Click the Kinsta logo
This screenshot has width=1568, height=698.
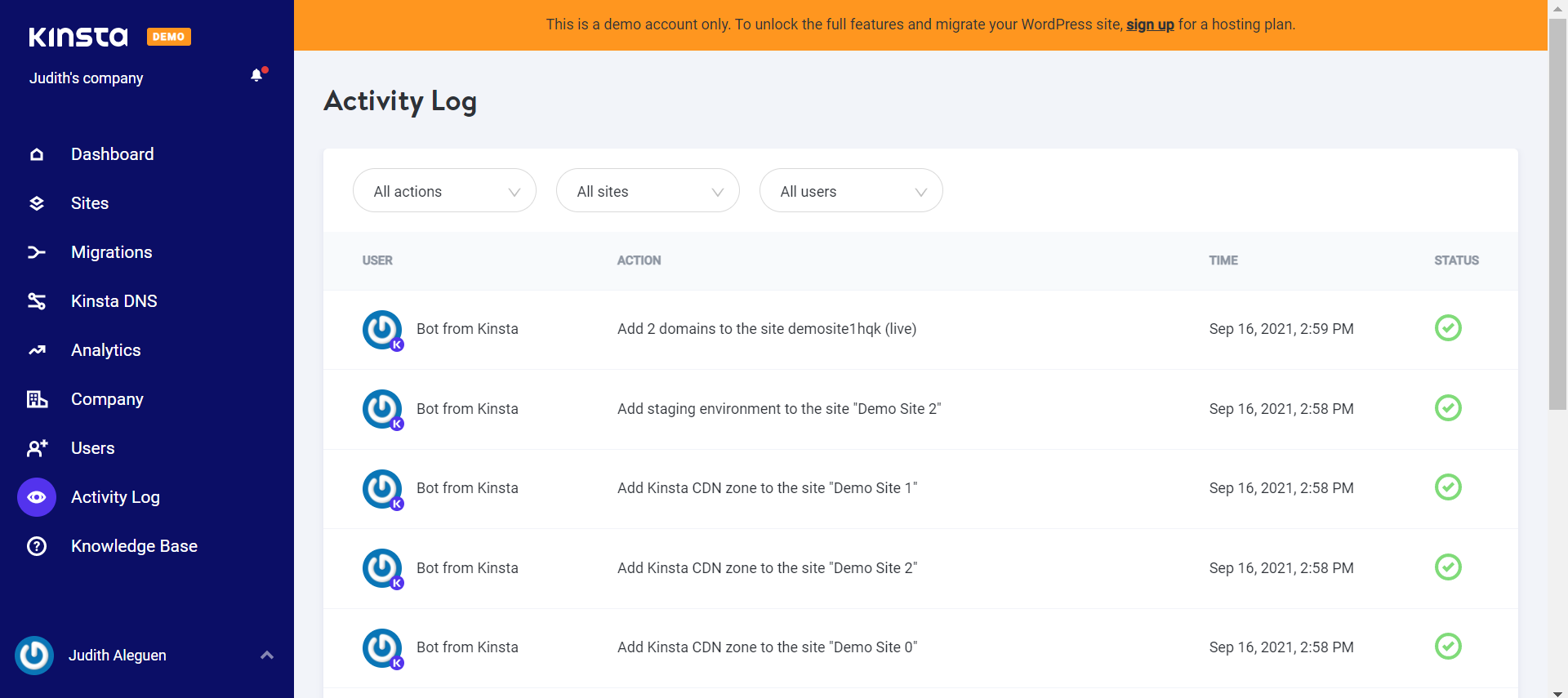(78, 37)
